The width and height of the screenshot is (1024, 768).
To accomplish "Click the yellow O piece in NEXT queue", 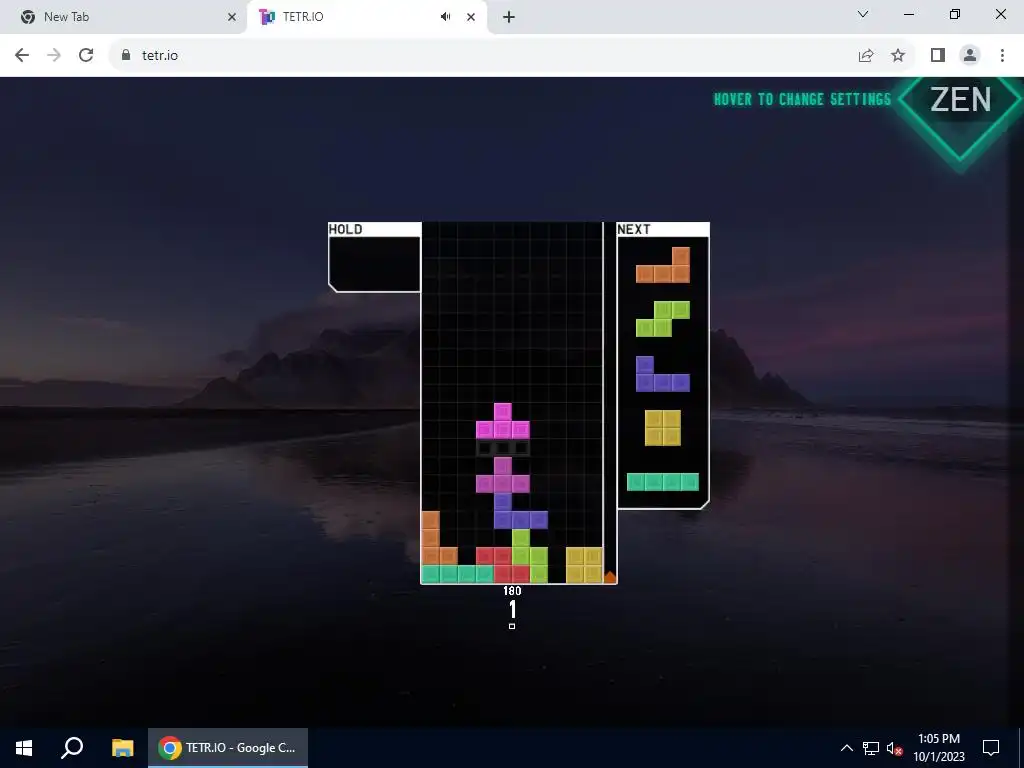I will pyautogui.click(x=663, y=428).
